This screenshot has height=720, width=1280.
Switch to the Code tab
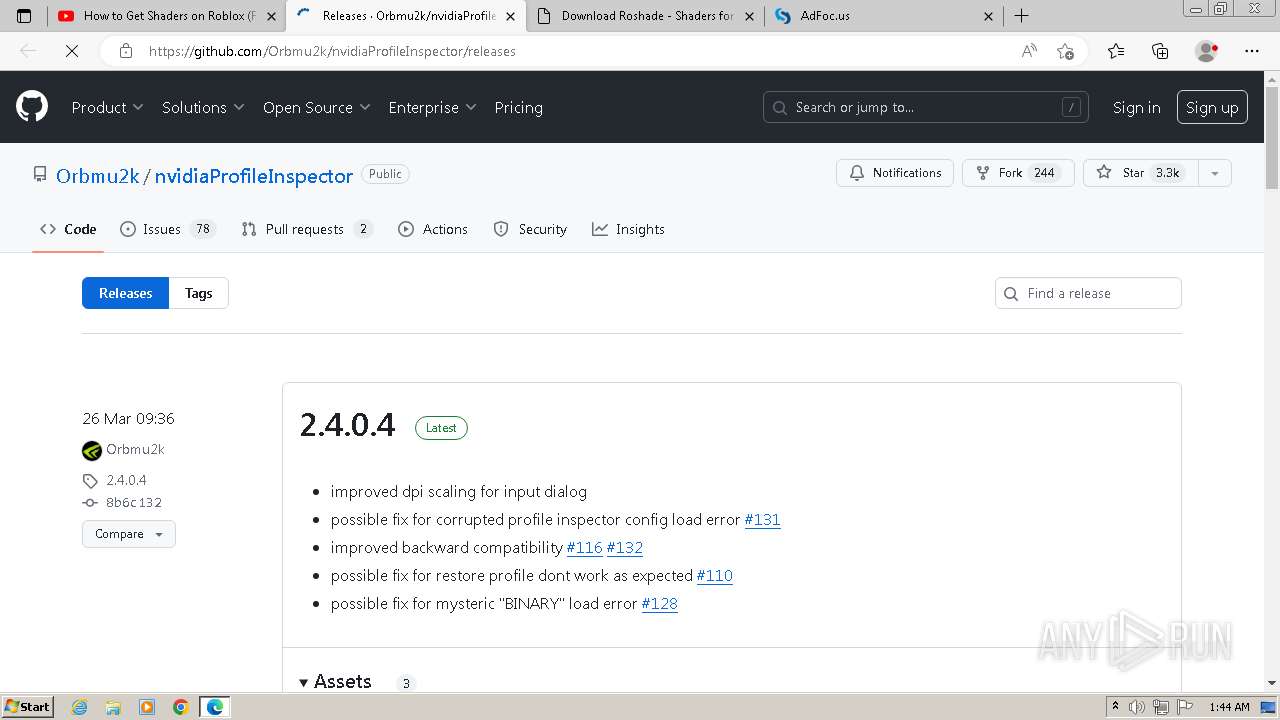[x=68, y=229]
